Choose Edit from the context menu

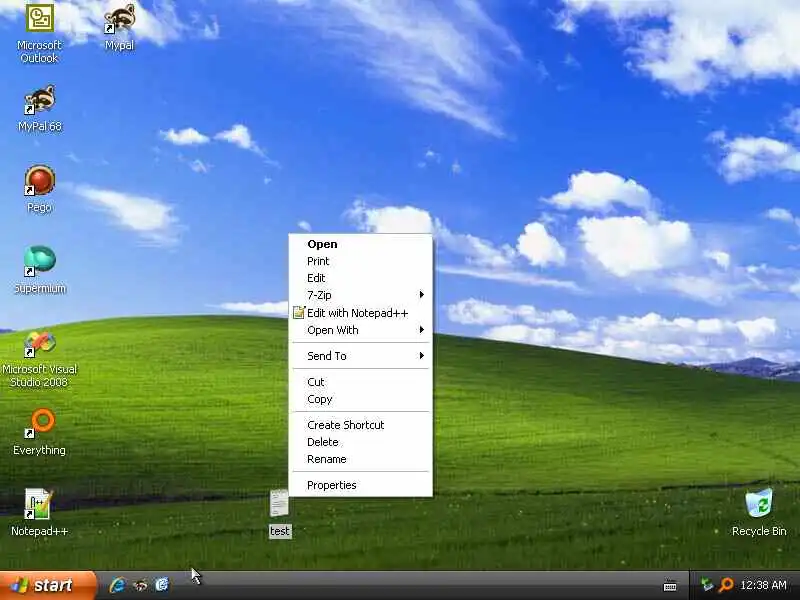click(x=360, y=278)
